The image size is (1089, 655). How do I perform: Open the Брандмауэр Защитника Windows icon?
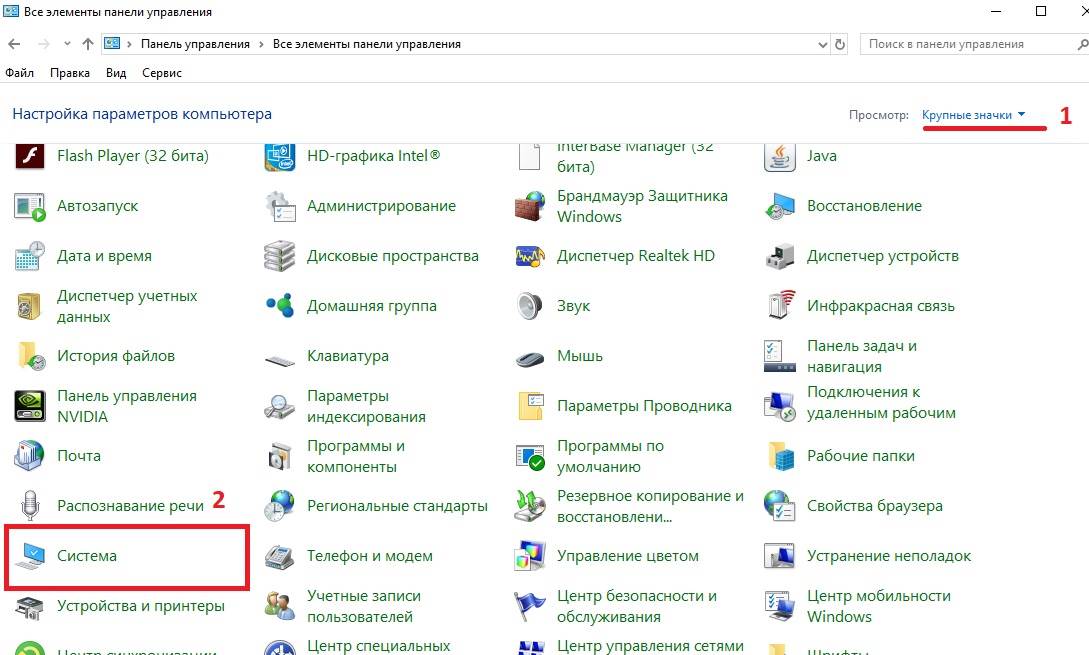point(529,206)
